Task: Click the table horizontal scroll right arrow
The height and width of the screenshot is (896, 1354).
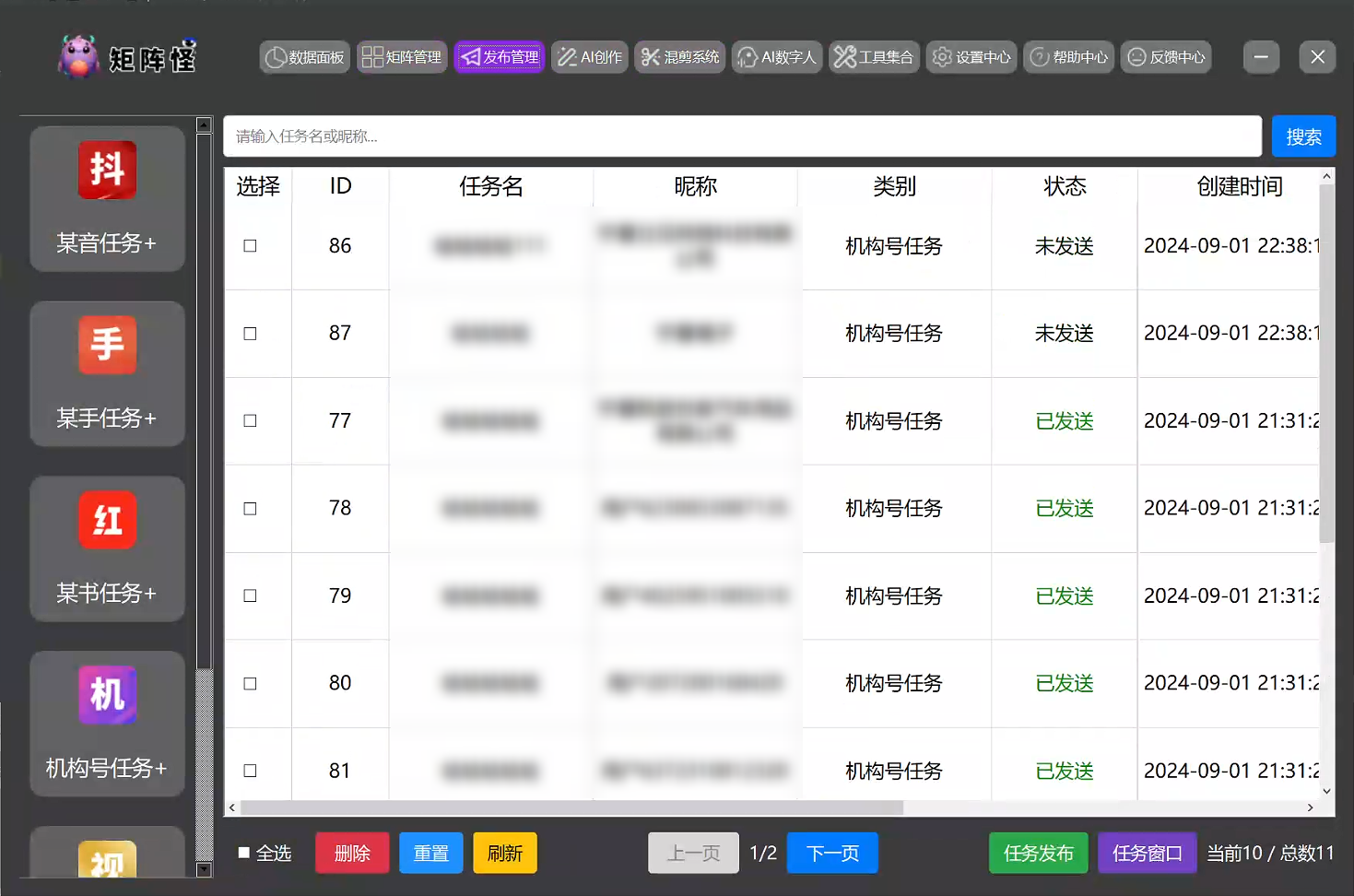Action: pyautogui.click(x=1311, y=808)
